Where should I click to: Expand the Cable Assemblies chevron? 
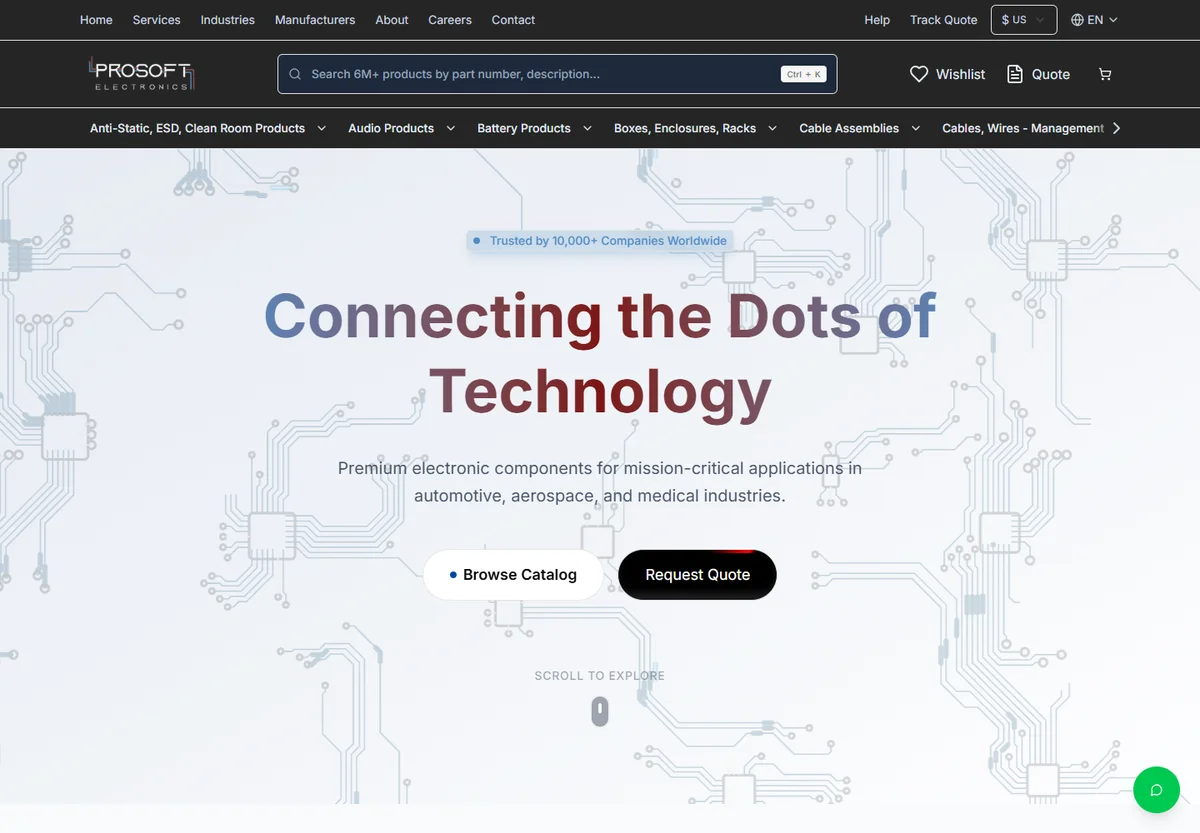915,128
